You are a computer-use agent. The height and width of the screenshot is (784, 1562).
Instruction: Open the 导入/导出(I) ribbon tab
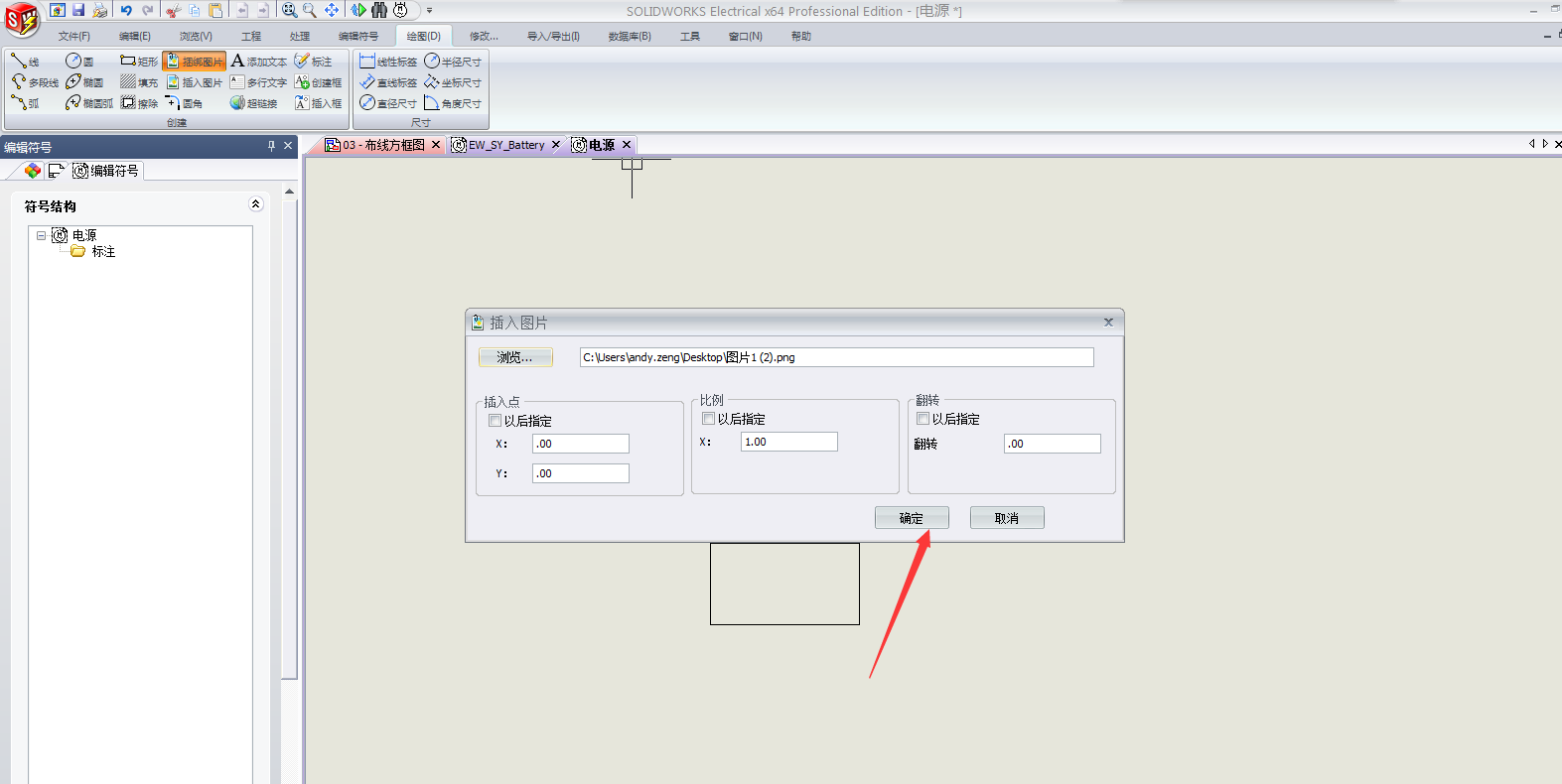[x=553, y=36]
